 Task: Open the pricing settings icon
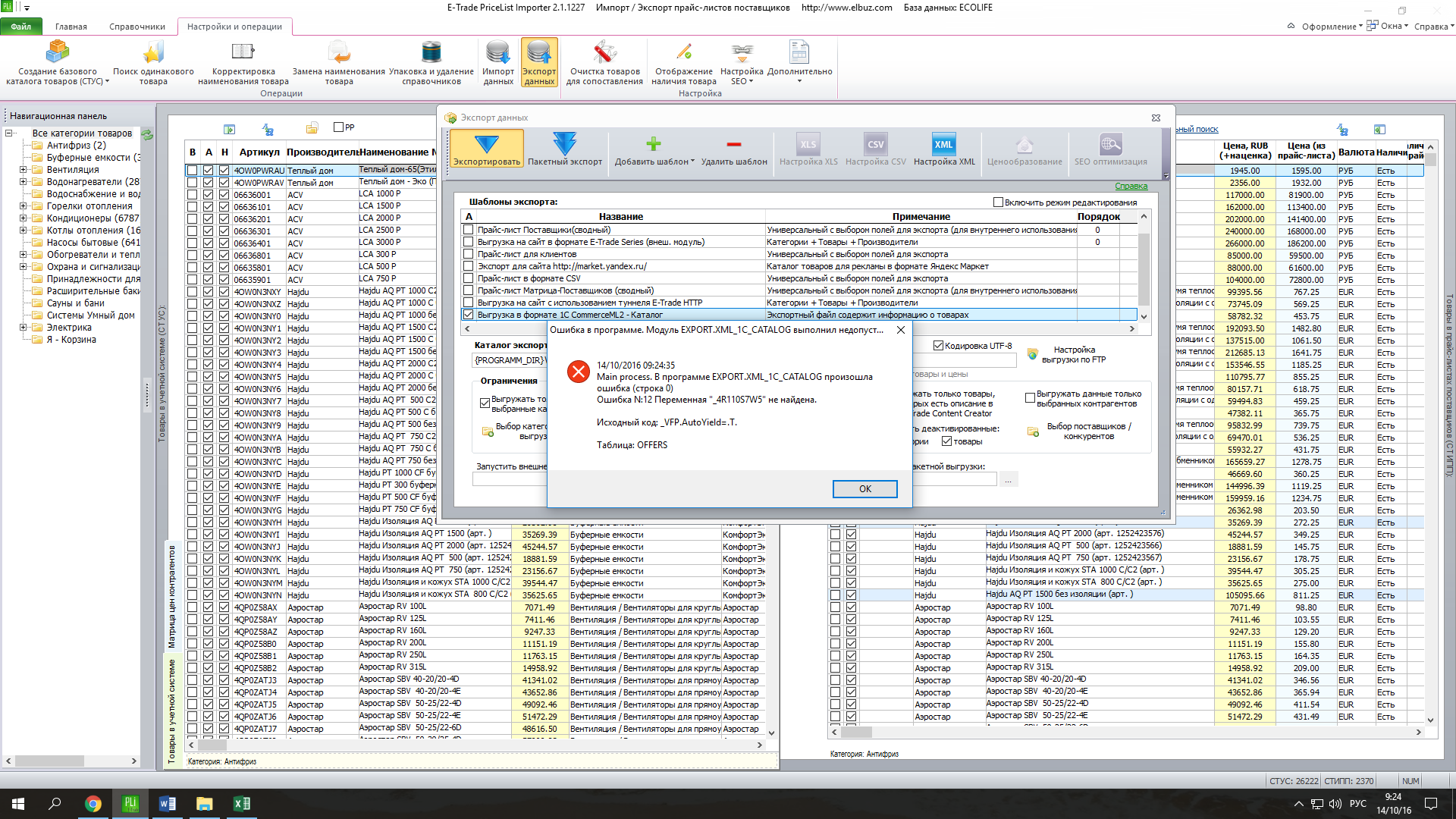pos(1025,144)
